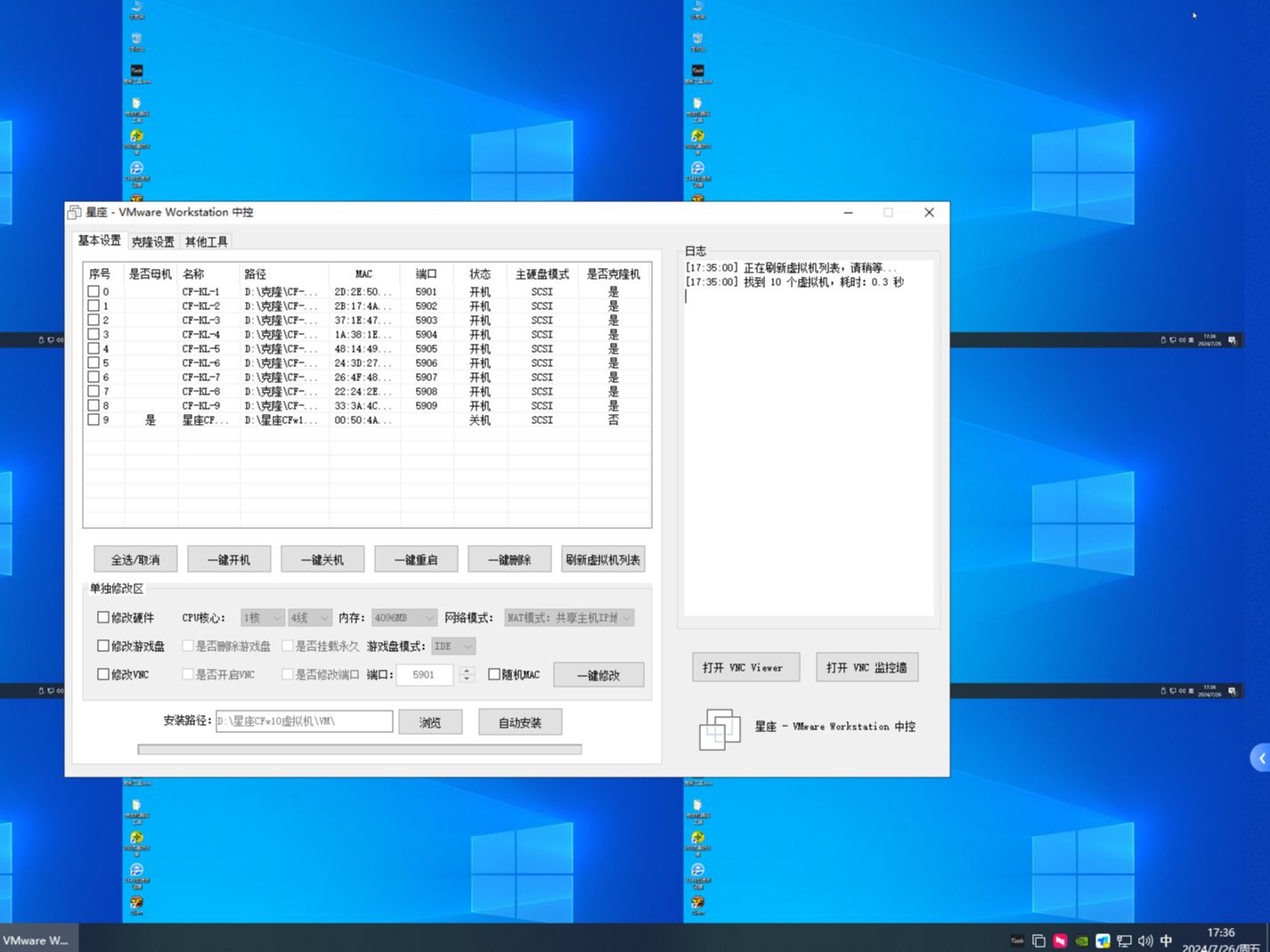Tick the checkbox for row 7 (CF-KL-8)
Screen dimensions: 1270x952
click(94, 391)
